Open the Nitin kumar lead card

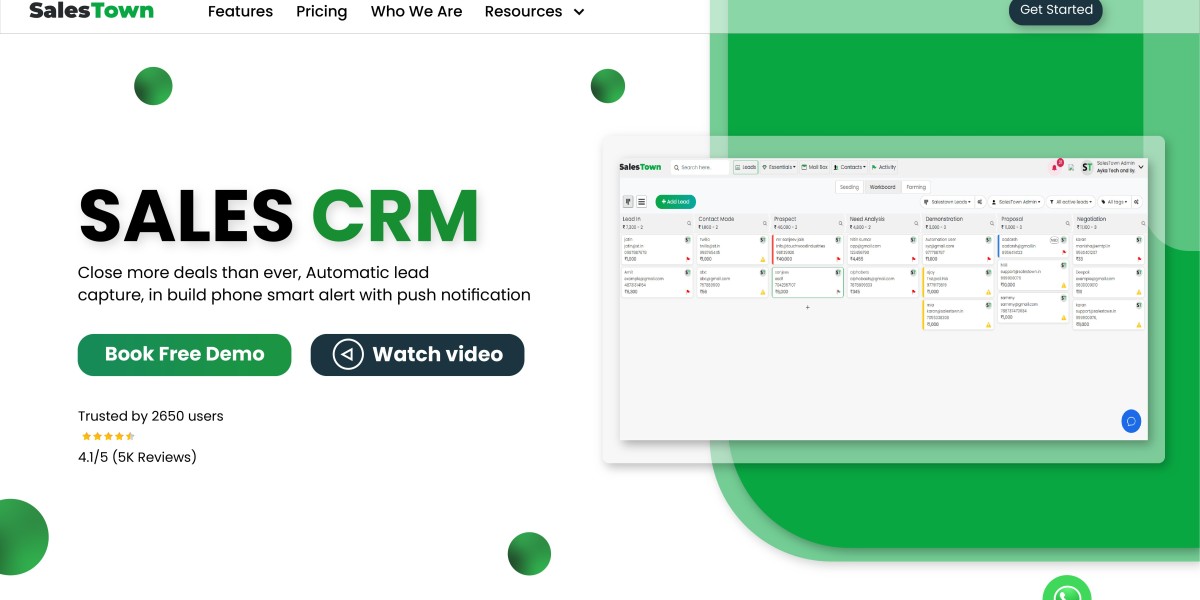pyautogui.click(x=884, y=250)
